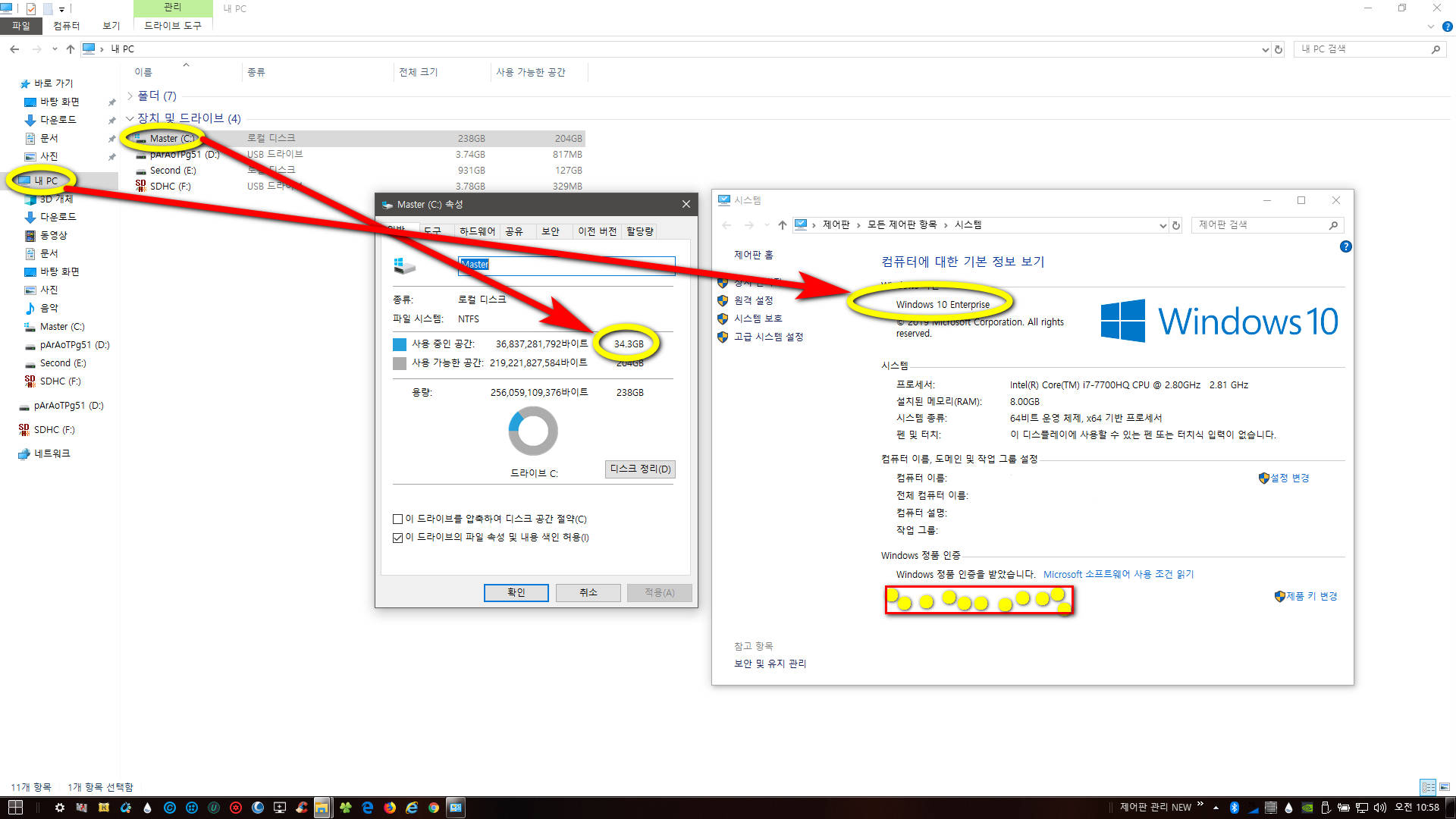Click the Safely Remove Hardware tray icon
Screen dimensions: 1456x819
coord(1326,808)
